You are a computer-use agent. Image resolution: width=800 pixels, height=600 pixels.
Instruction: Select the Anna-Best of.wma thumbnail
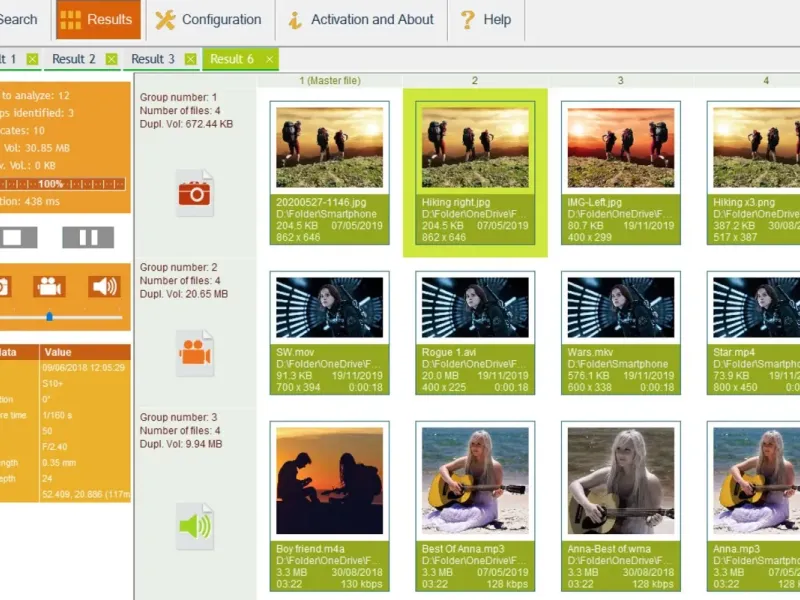[621, 481]
